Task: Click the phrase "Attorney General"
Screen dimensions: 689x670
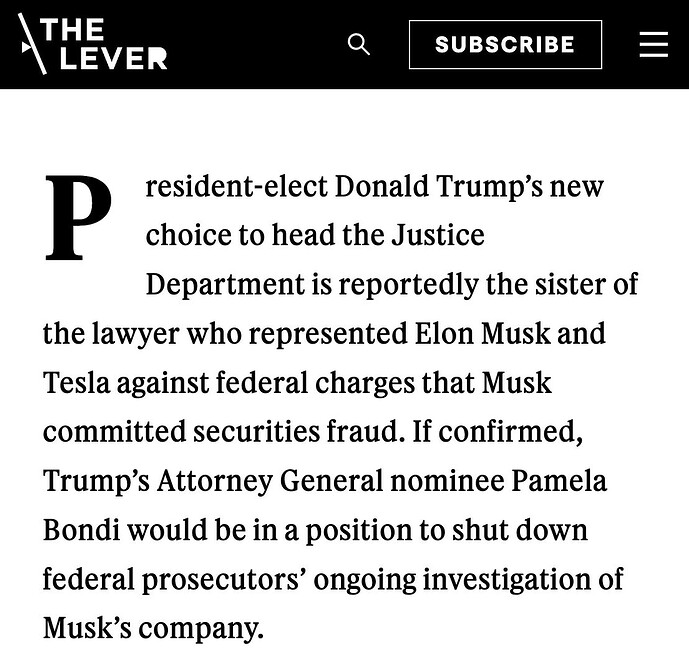Action: pyautogui.click(x=270, y=482)
